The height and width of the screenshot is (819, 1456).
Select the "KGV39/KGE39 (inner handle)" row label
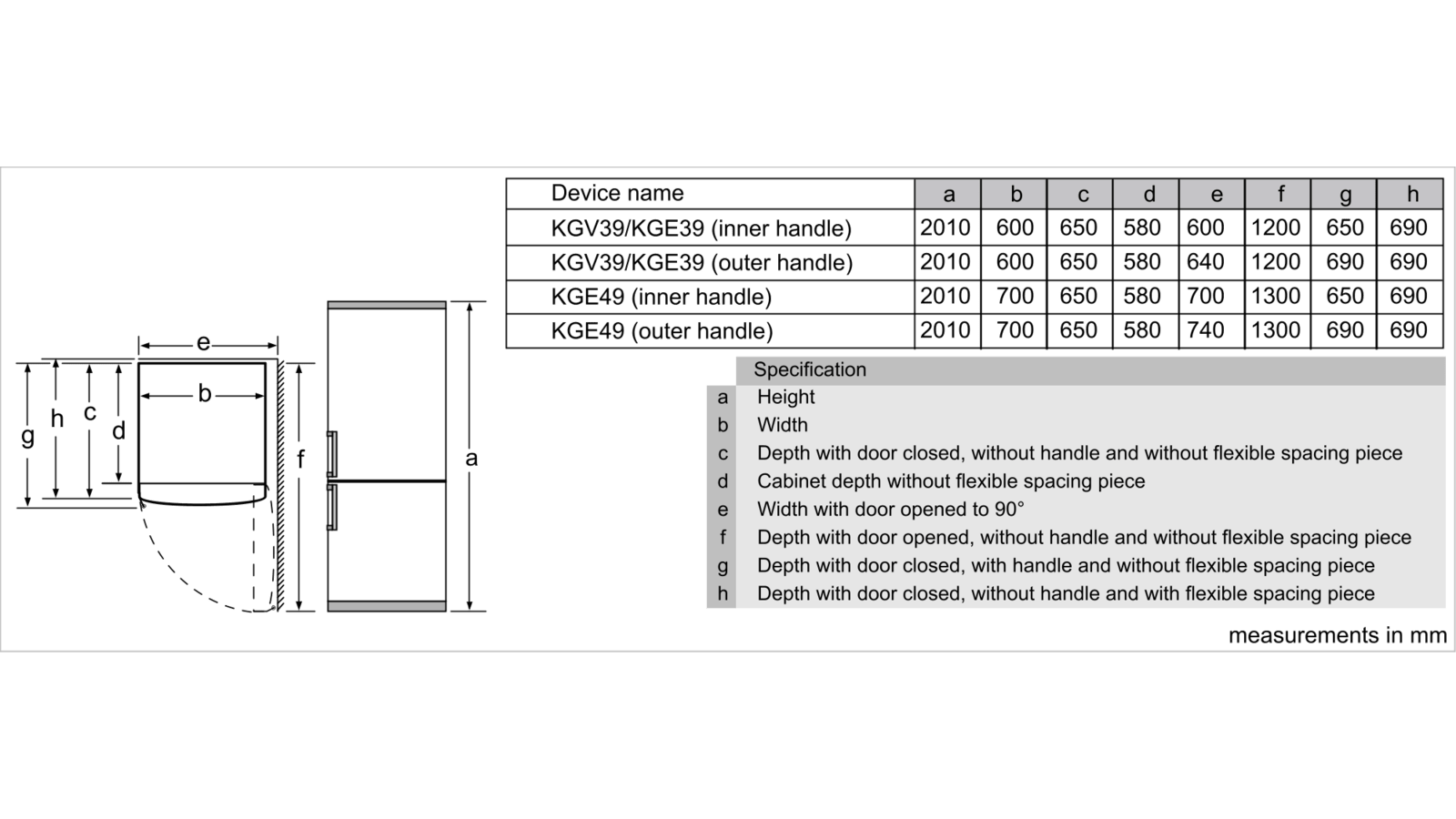[701, 228]
